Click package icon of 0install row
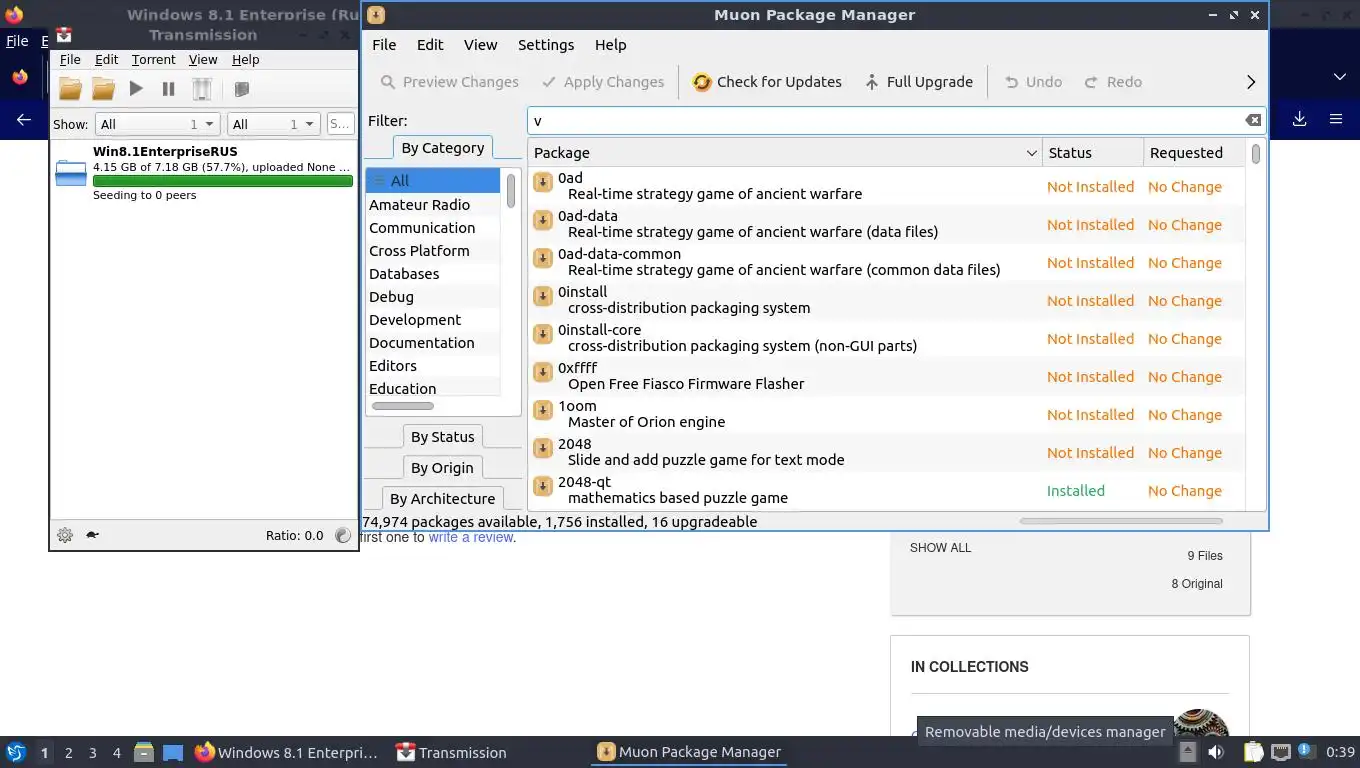1360x768 pixels. (543, 296)
